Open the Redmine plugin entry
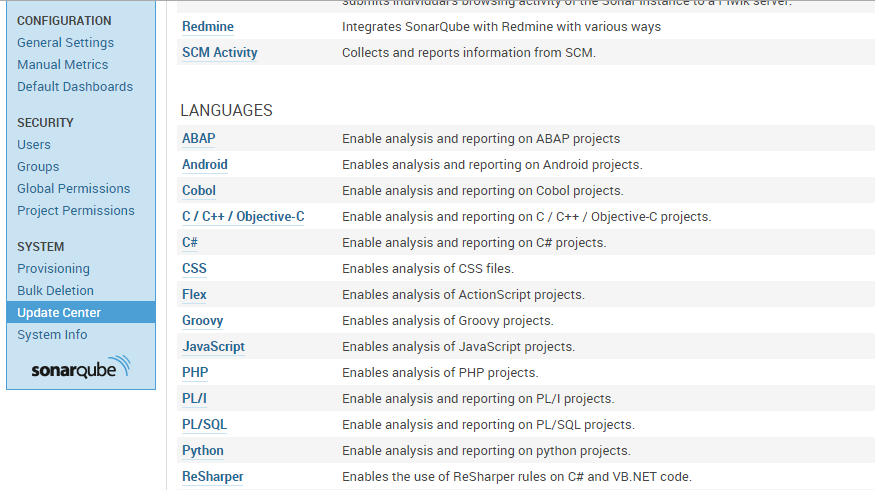Image resolution: width=875 pixels, height=490 pixels. click(x=208, y=27)
